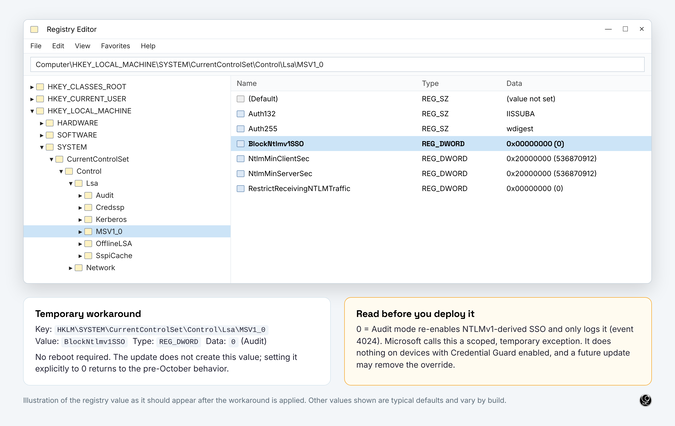Open the View menu
Viewport: 675px width, 426px height.
[x=82, y=46]
